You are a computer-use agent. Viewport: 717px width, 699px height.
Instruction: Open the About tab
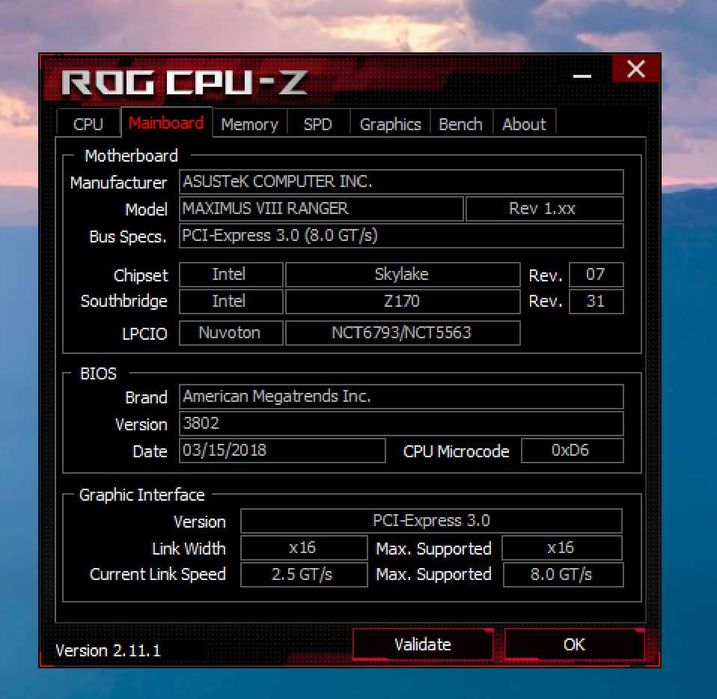(524, 124)
